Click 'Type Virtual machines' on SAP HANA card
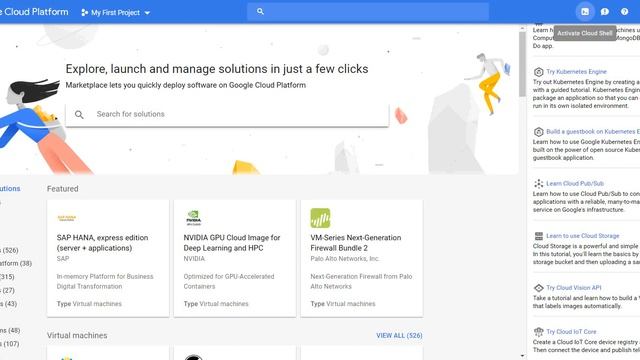The width and height of the screenshot is (640, 360). [89, 304]
